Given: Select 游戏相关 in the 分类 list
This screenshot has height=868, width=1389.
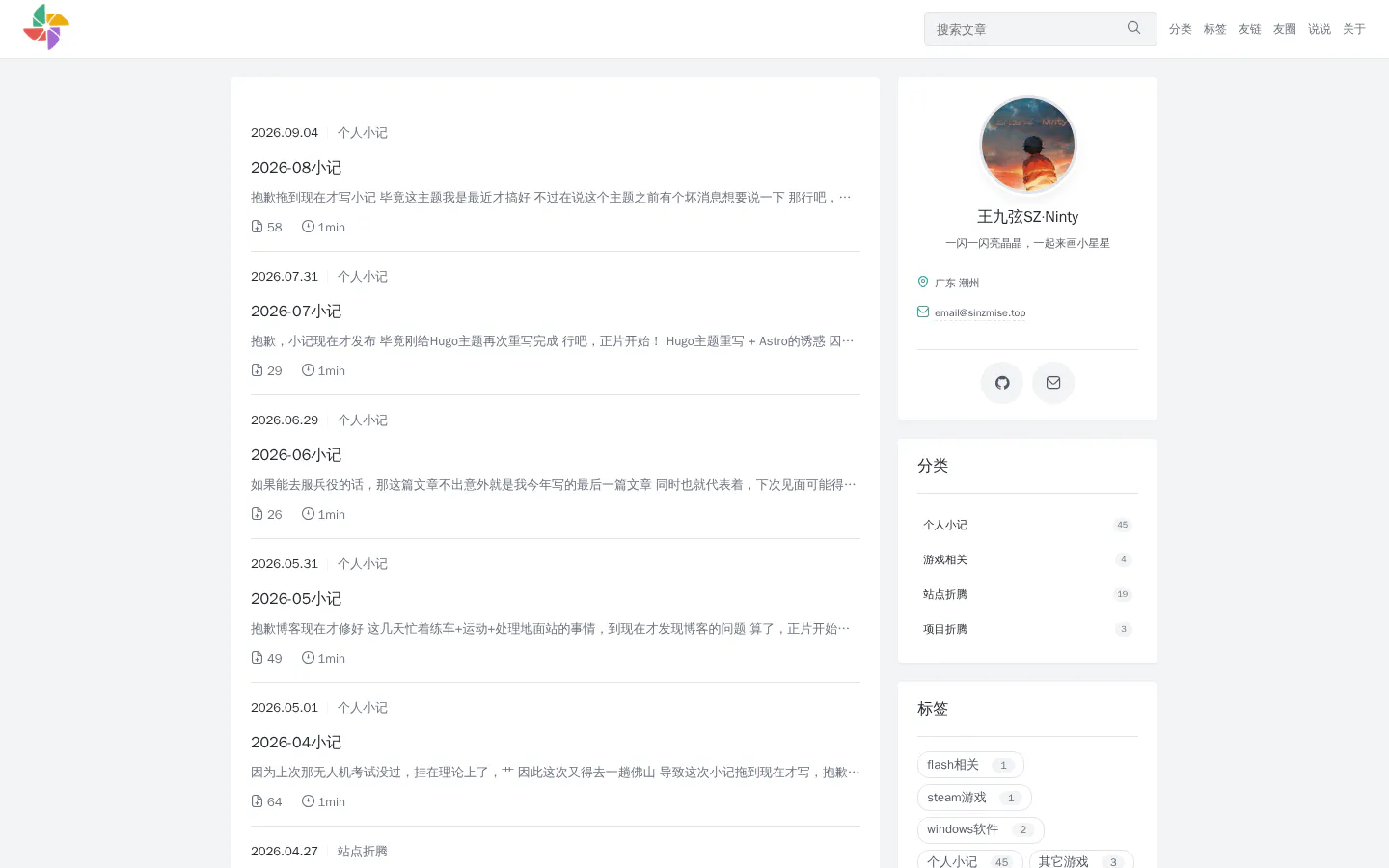Looking at the screenshot, I should coord(1027,559).
